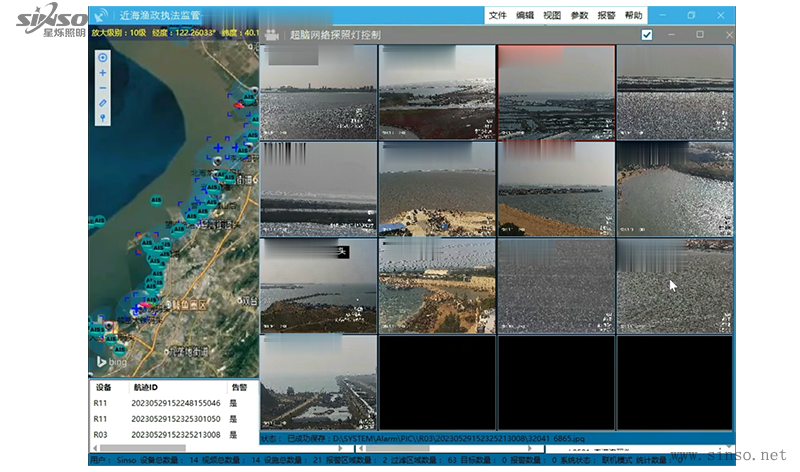Viewport: 800px width, 472px height.
Task: Click the map locate/target tool icon
Action: point(102,57)
